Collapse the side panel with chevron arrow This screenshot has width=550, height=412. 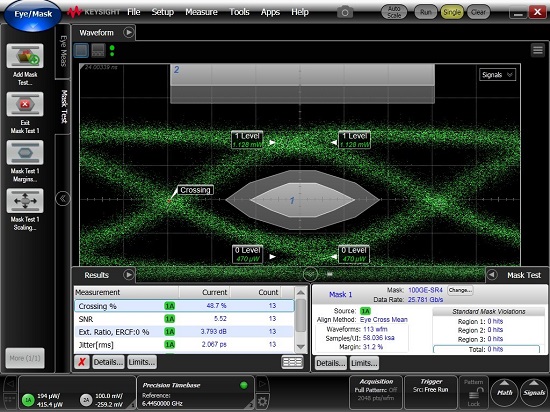tap(62, 199)
